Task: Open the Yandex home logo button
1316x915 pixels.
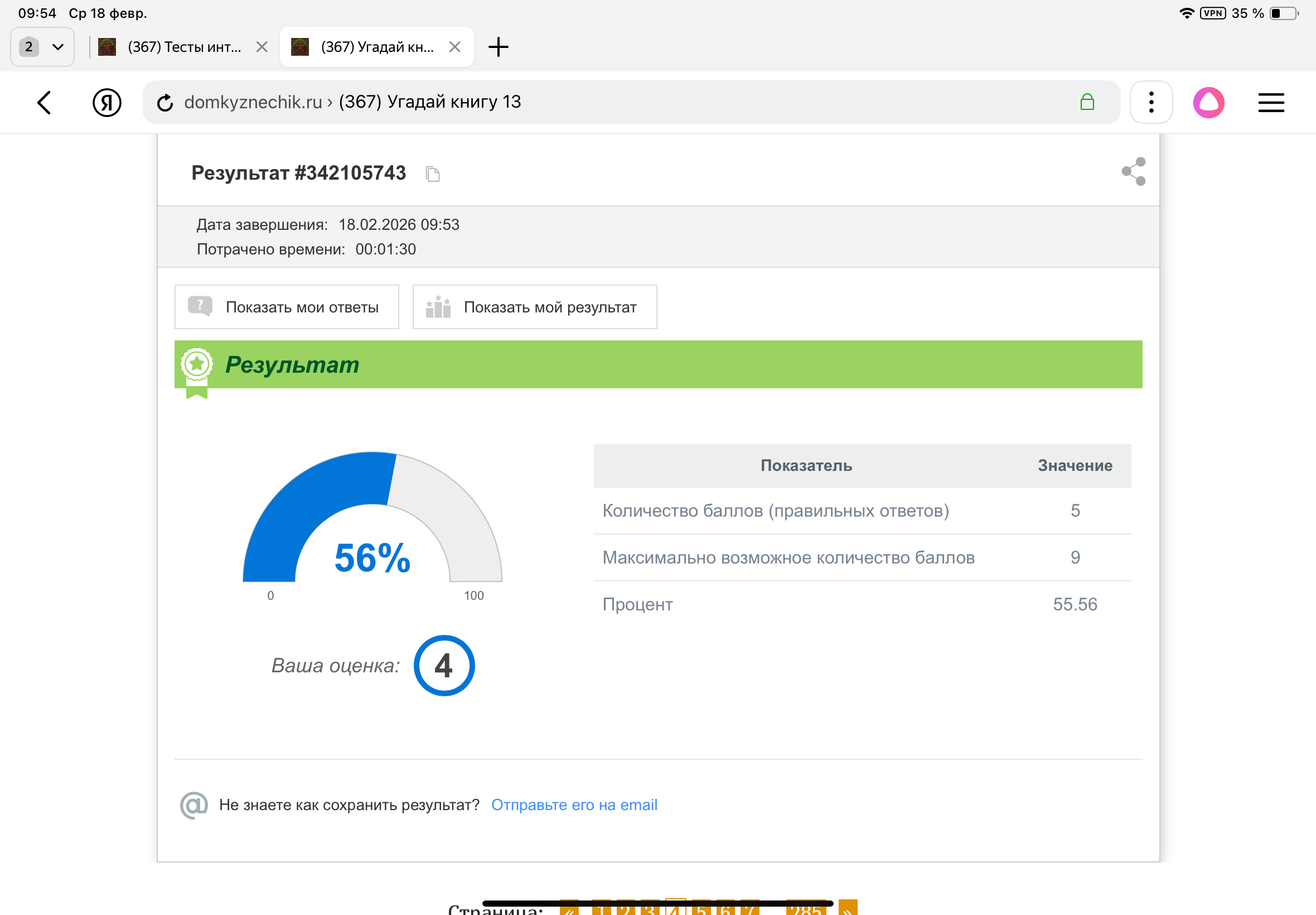Action: pos(107,103)
